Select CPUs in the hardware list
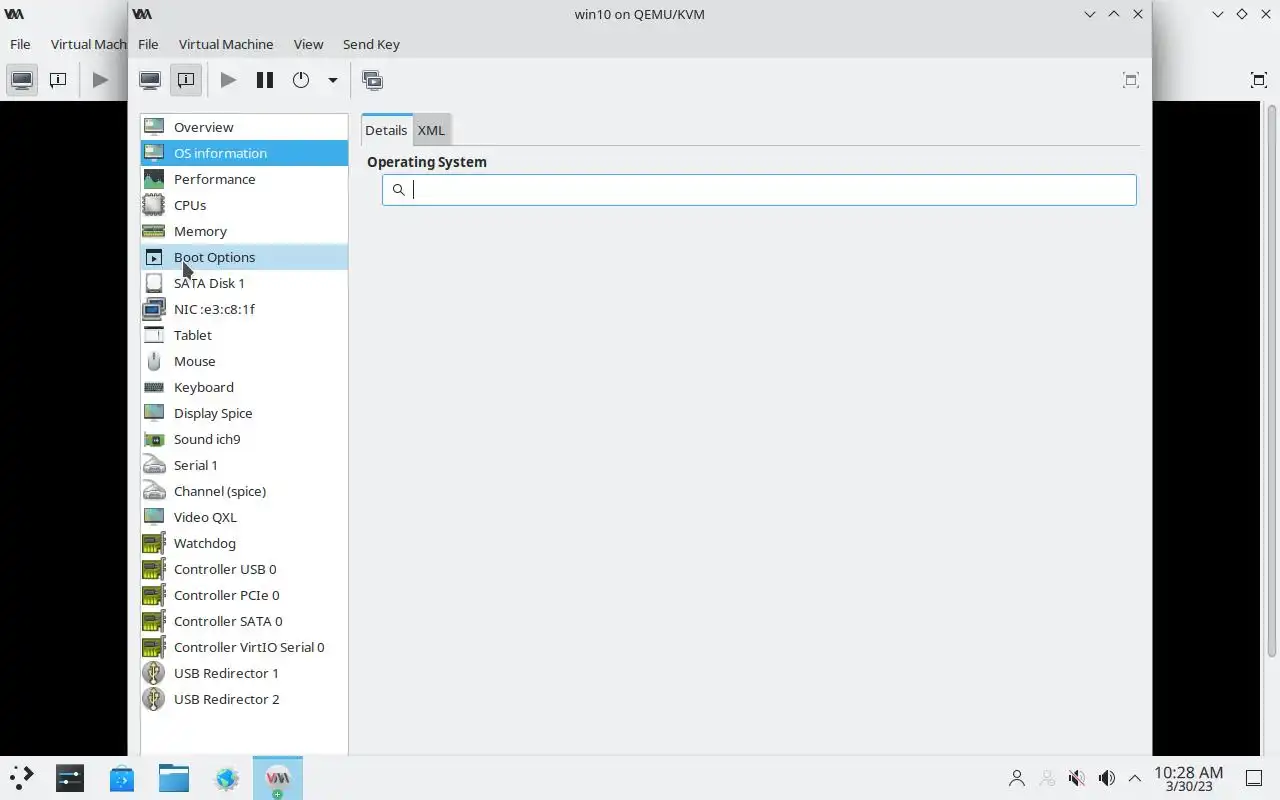This screenshot has width=1280, height=800. tap(244, 205)
